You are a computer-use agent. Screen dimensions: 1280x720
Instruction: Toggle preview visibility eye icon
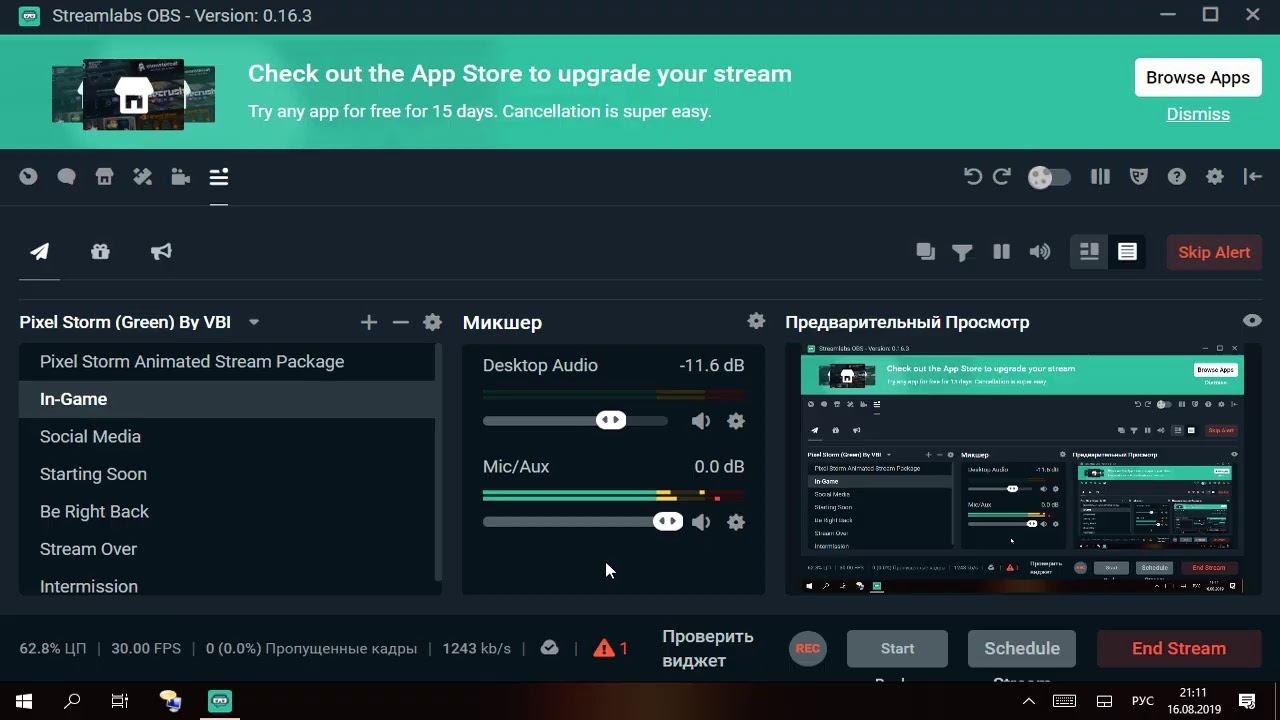coord(1252,321)
